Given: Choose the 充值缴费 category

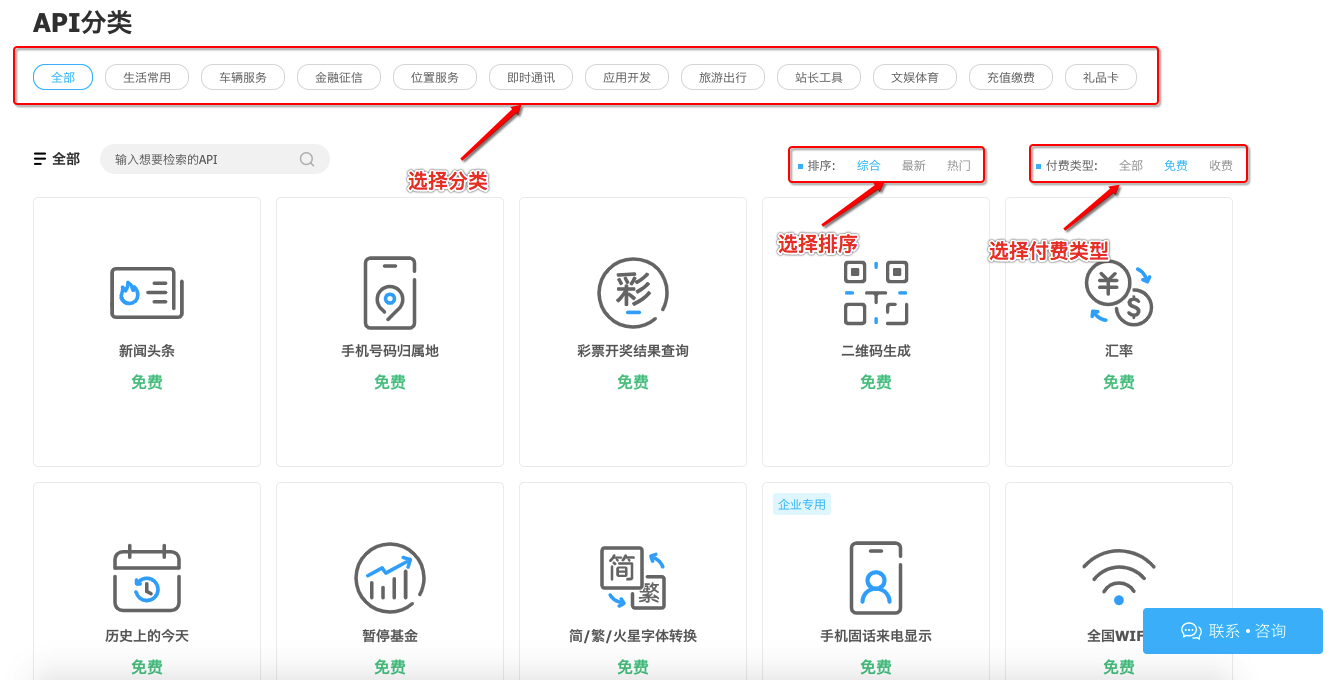Looking at the screenshot, I should click(1011, 77).
